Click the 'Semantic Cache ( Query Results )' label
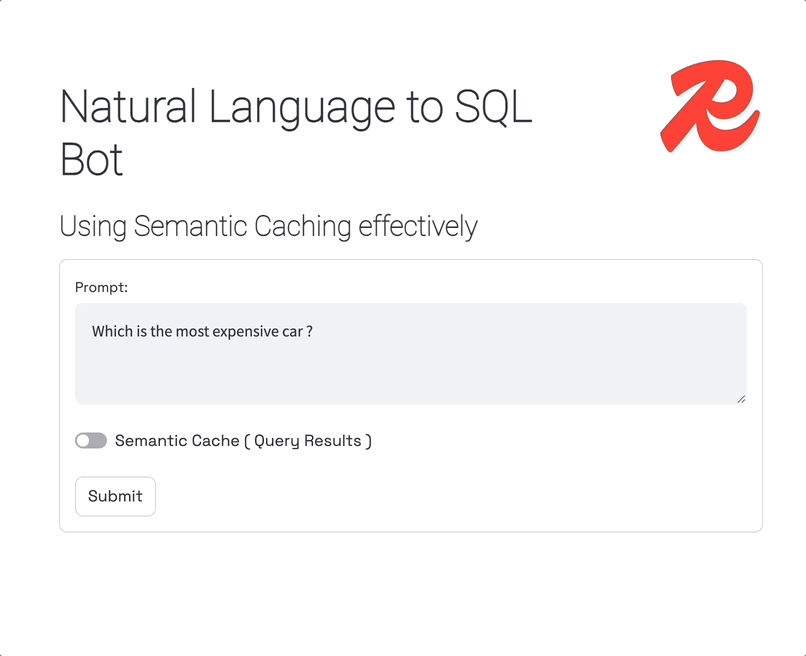 [x=243, y=441]
